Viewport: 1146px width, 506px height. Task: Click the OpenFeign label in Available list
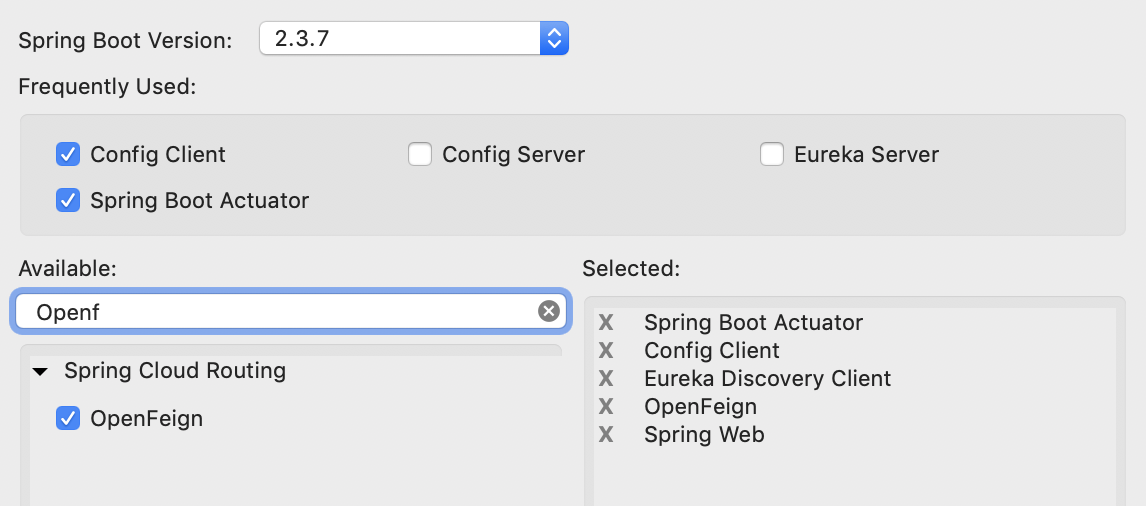[146, 419]
